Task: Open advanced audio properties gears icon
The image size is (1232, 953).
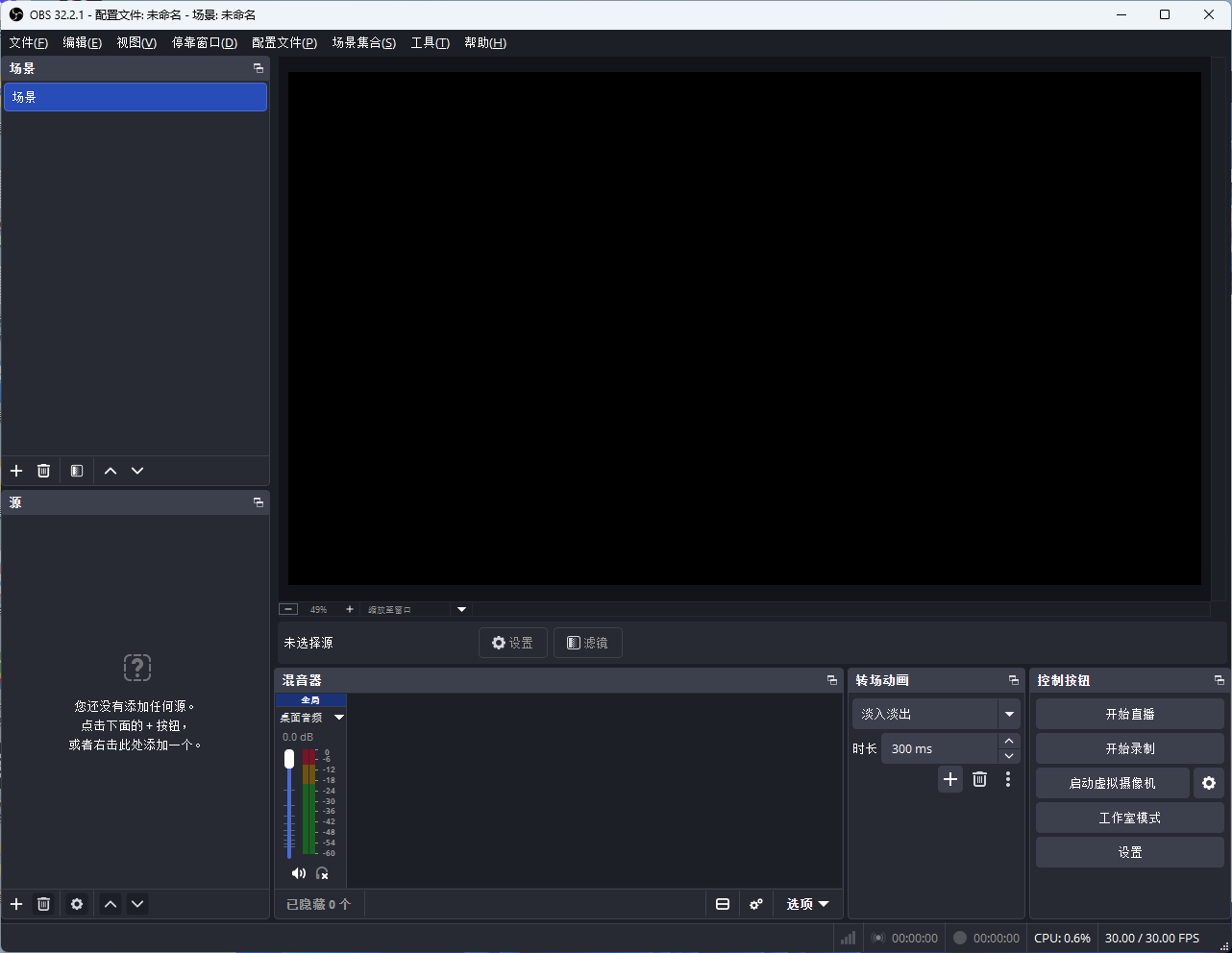Action: click(x=756, y=904)
